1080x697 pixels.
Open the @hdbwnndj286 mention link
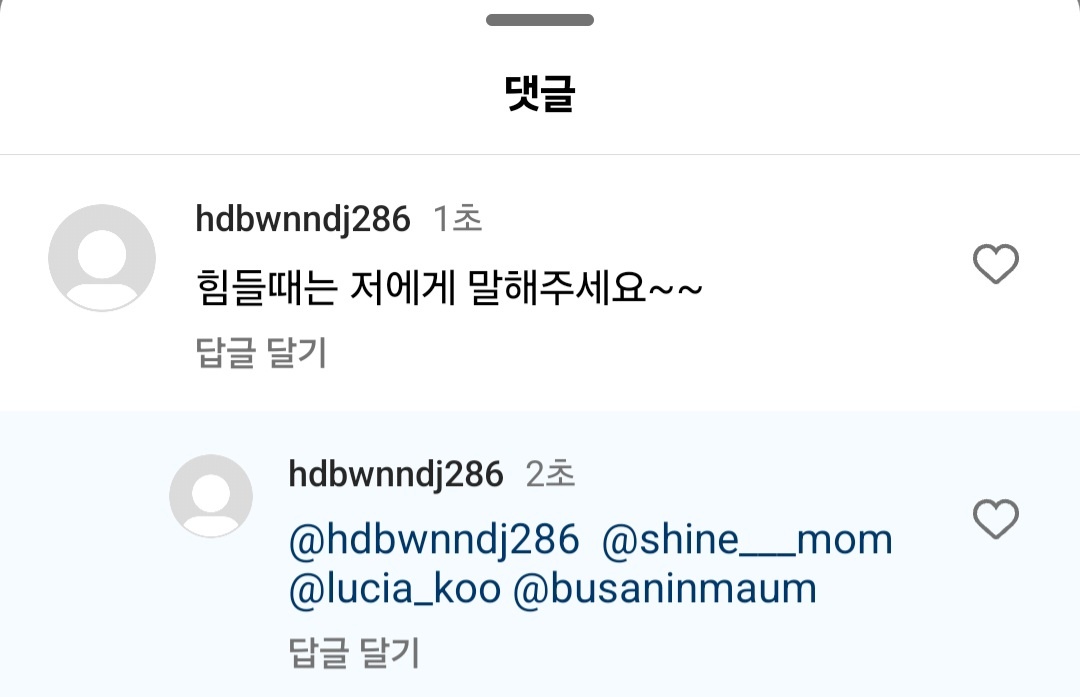tap(434, 539)
